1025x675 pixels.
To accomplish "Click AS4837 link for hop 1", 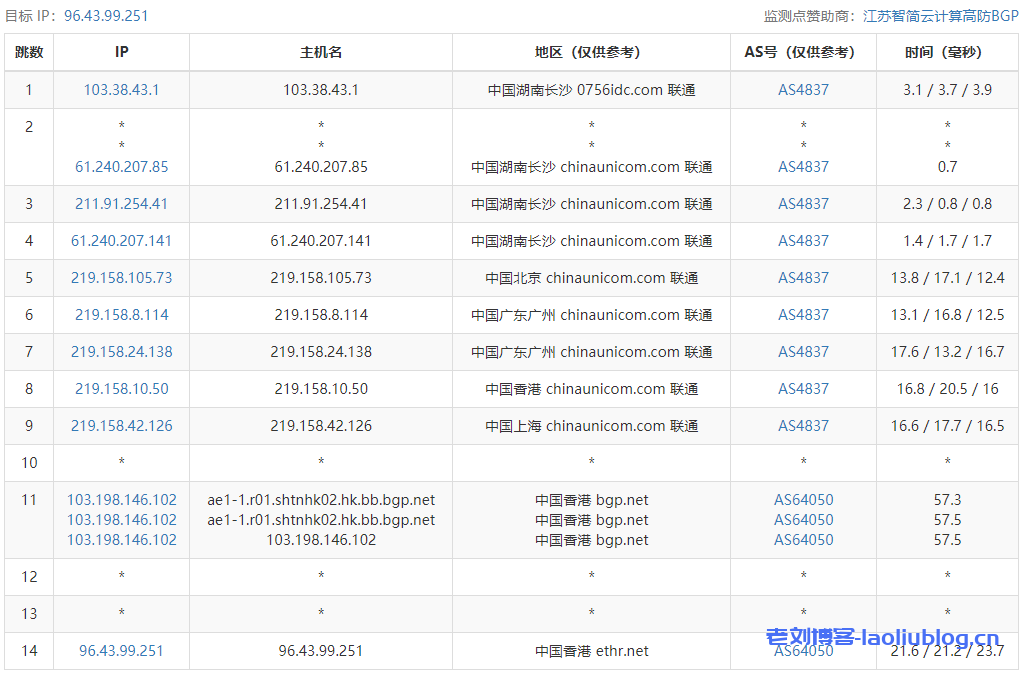I will (803, 90).
